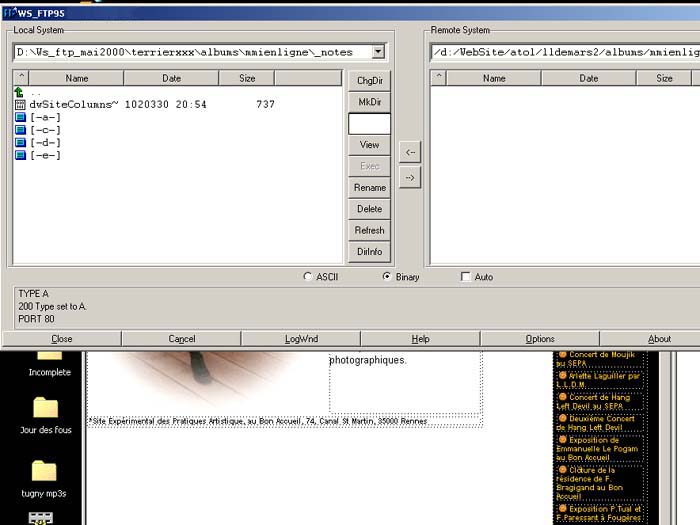The image size is (700, 525).
Task: Click the Site Expérimental des Pratiques Artistique footnote
Action: coord(258,421)
